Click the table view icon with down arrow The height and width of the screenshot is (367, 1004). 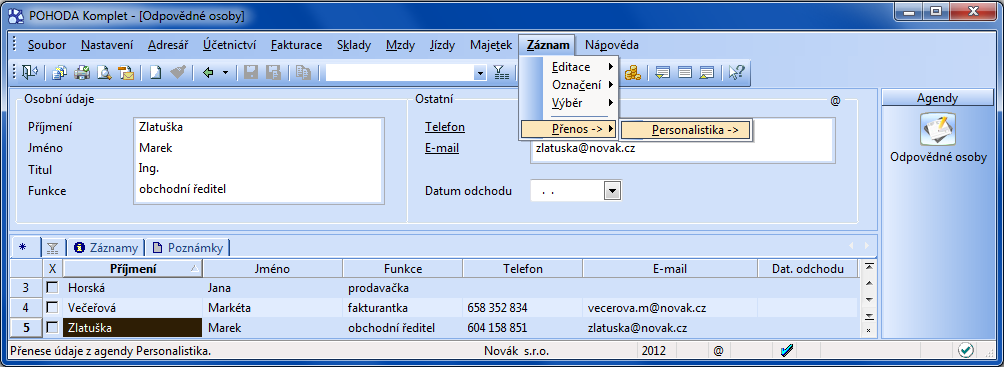[663, 72]
